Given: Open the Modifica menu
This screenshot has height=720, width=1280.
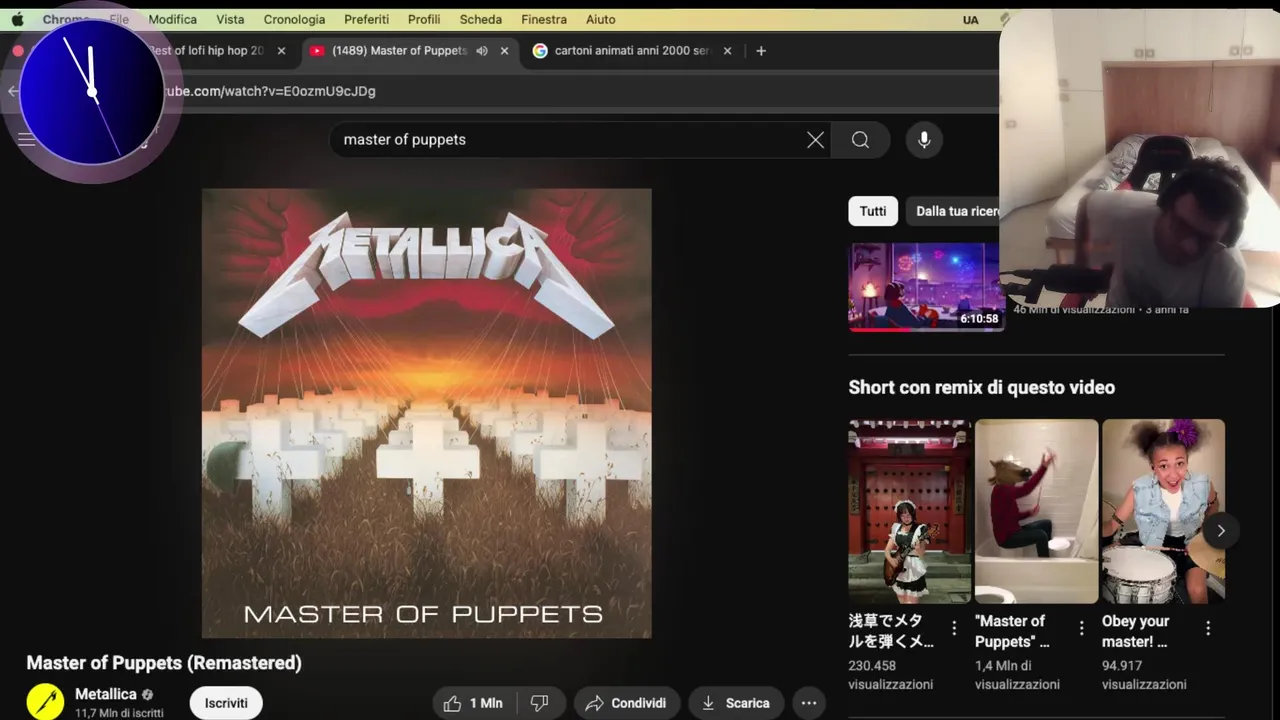Looking at the screenshot, I should [173, 19].
